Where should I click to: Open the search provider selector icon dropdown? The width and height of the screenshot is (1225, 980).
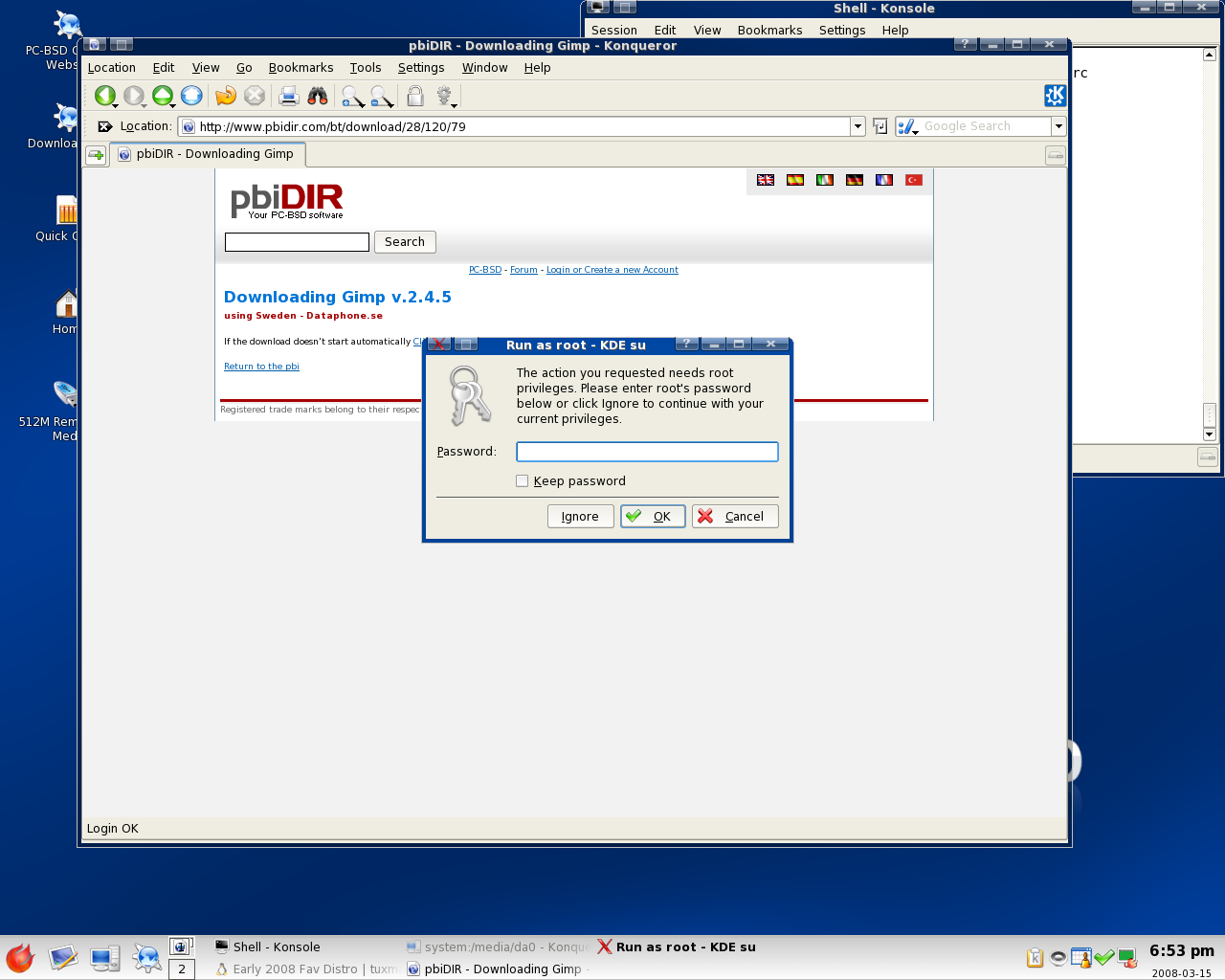click(907, 126)
